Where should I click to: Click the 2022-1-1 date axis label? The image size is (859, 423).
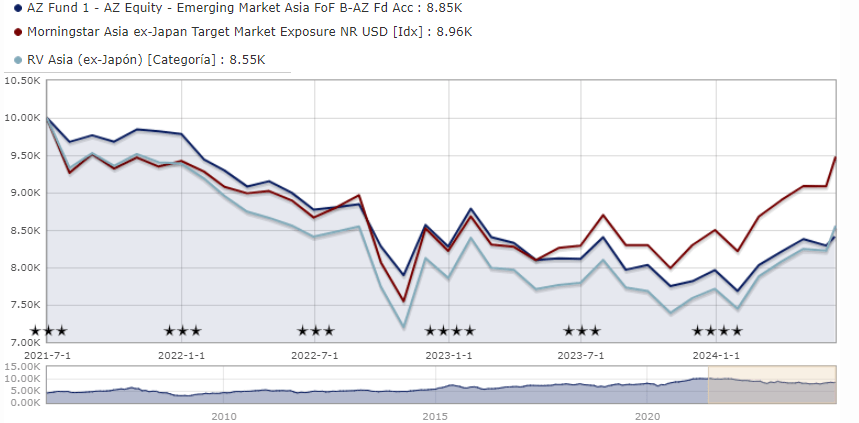tap(182, 355)
